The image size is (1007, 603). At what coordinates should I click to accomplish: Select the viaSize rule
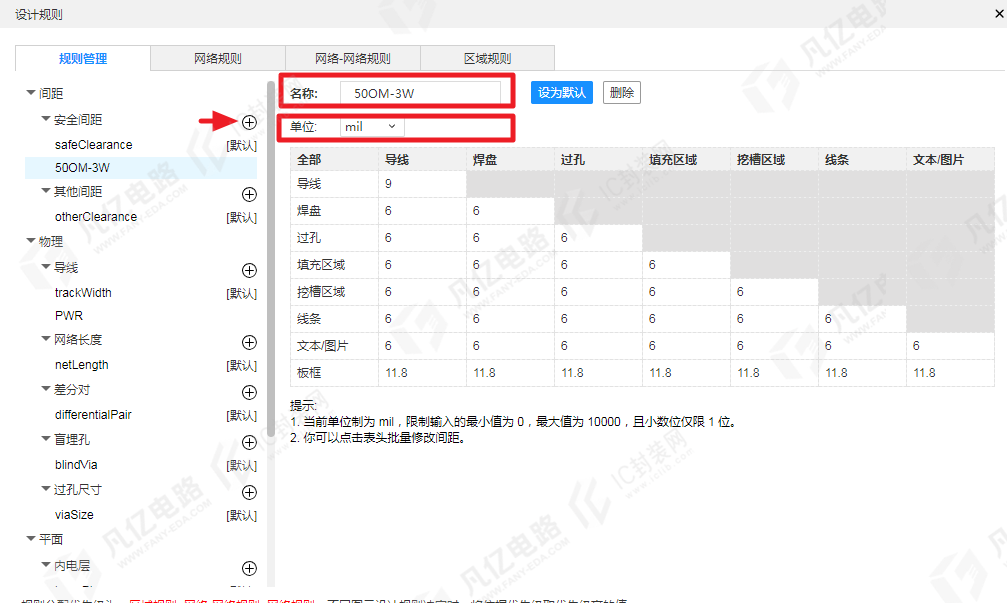pyautogui.click(x=74, y=514)
